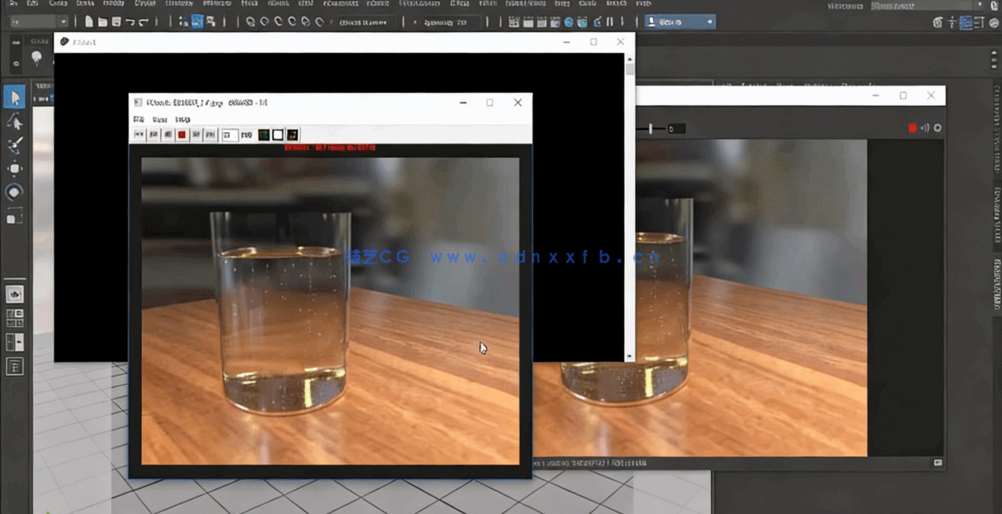Open the second menu in render view window

(x=160, y=119)
